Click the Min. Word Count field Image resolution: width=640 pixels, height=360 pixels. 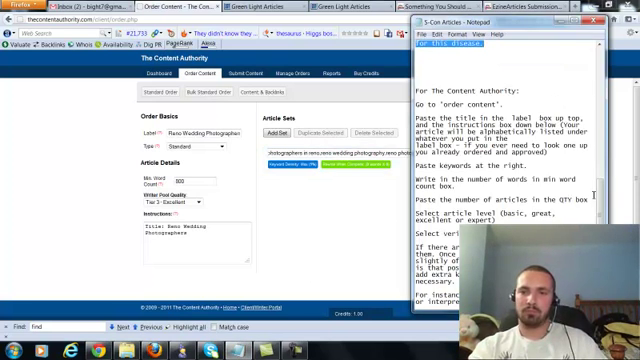pyautogui.click(x=195, y=181)
